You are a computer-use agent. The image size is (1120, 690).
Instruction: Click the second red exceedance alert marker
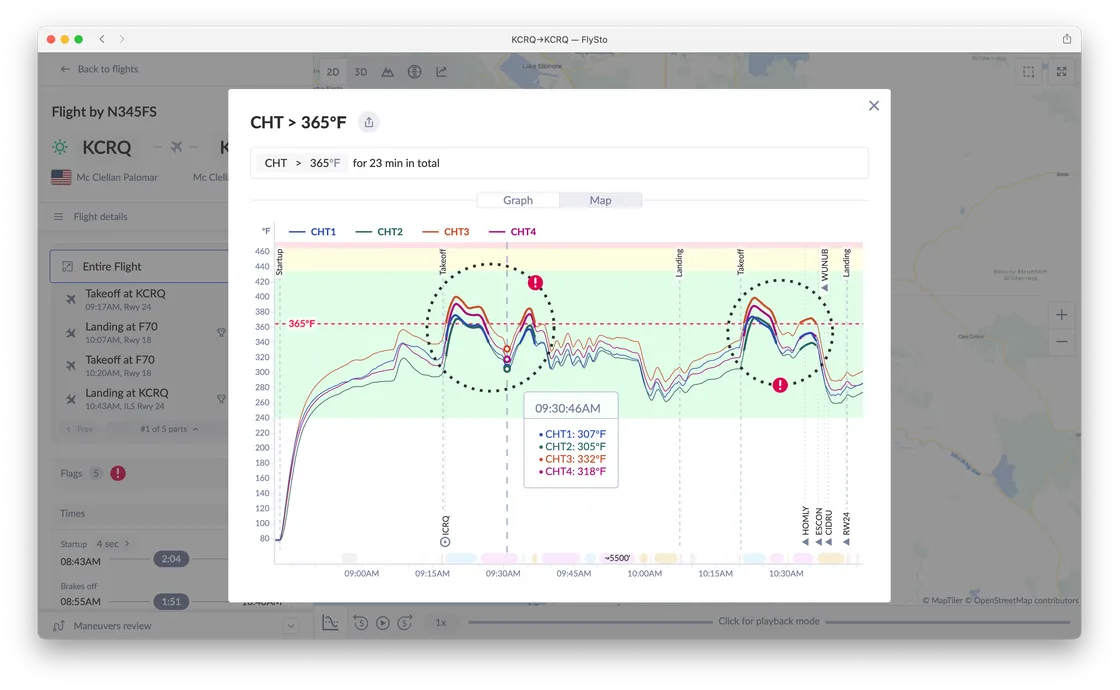[780, 385]
